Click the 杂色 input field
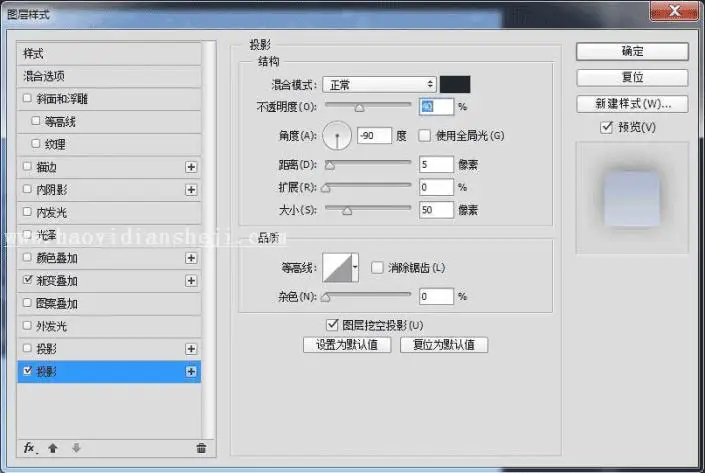The image size is (705, 473). click(437, 296)
